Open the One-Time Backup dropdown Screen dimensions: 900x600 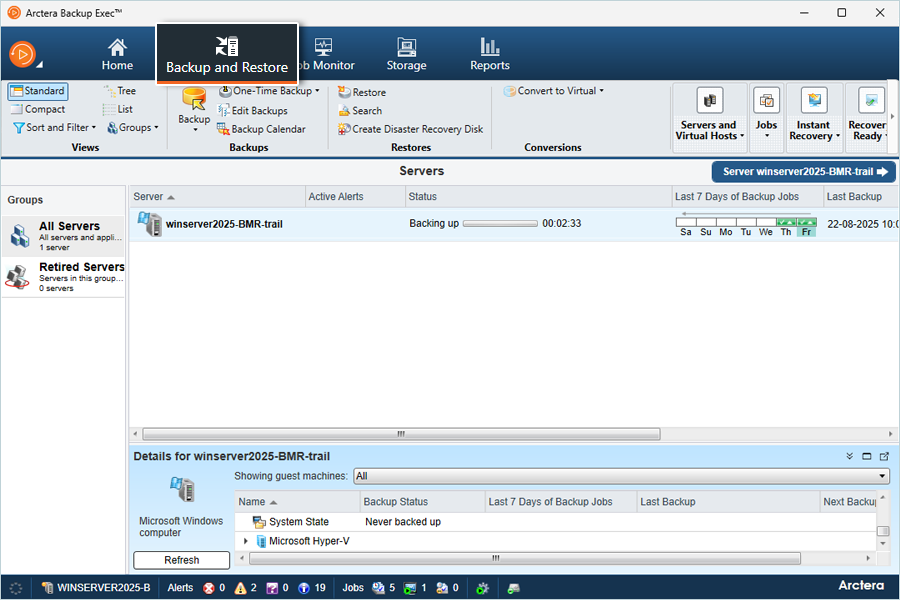click(269, 91)
